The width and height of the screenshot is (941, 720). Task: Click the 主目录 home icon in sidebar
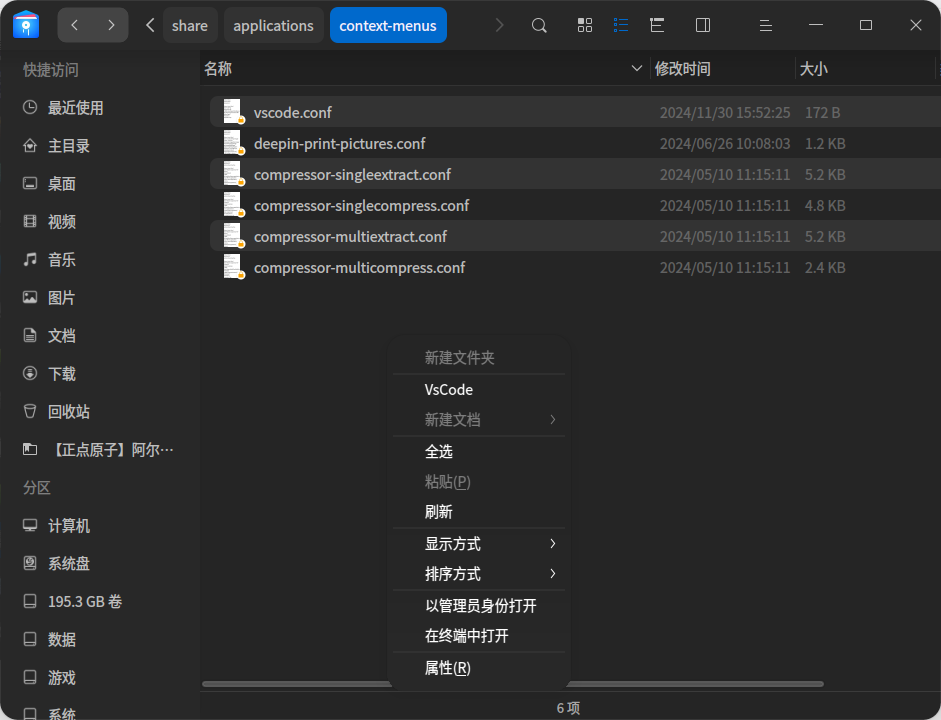[29, 146]
